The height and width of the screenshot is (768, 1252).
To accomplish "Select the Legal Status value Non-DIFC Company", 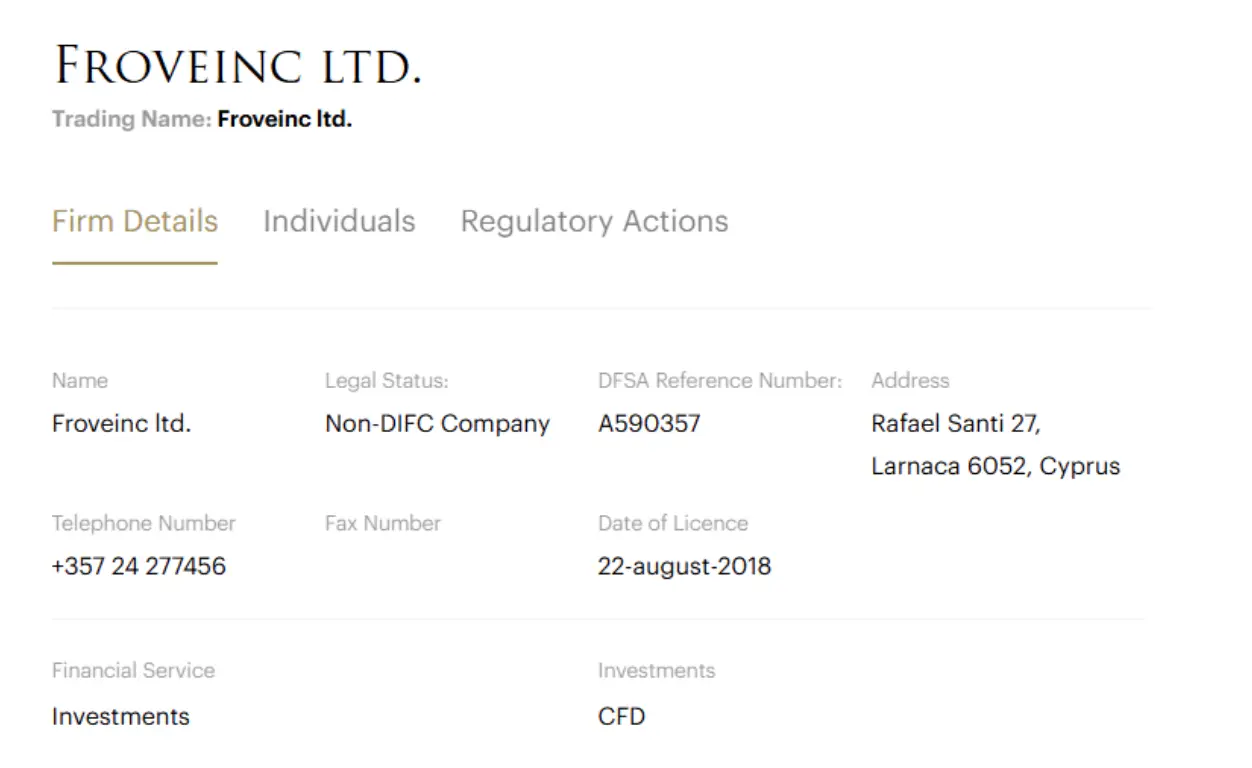I will click(x=437, y=423).
